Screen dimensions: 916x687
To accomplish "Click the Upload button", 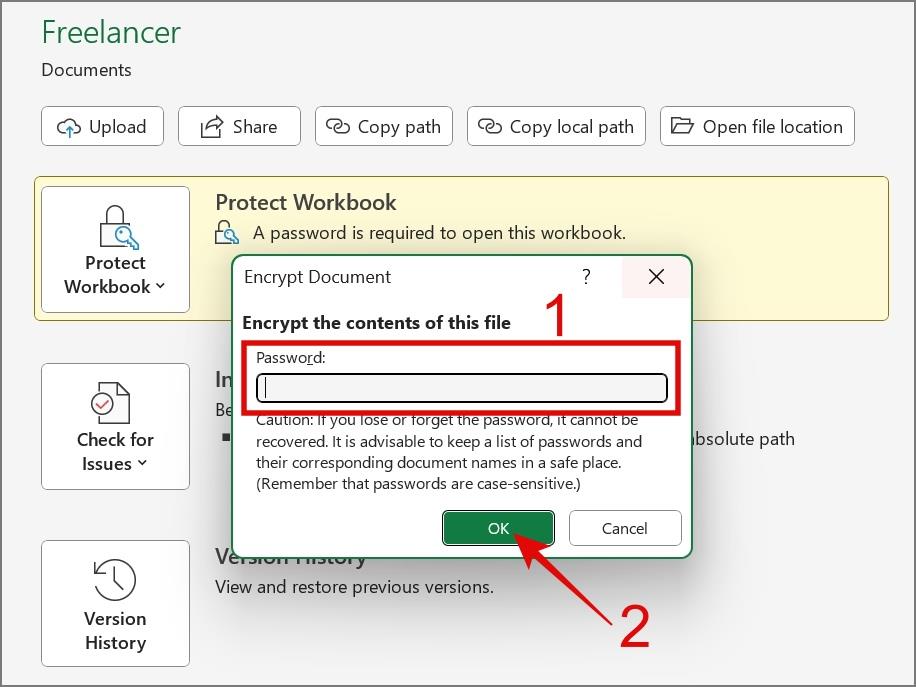I will [102, 126].
